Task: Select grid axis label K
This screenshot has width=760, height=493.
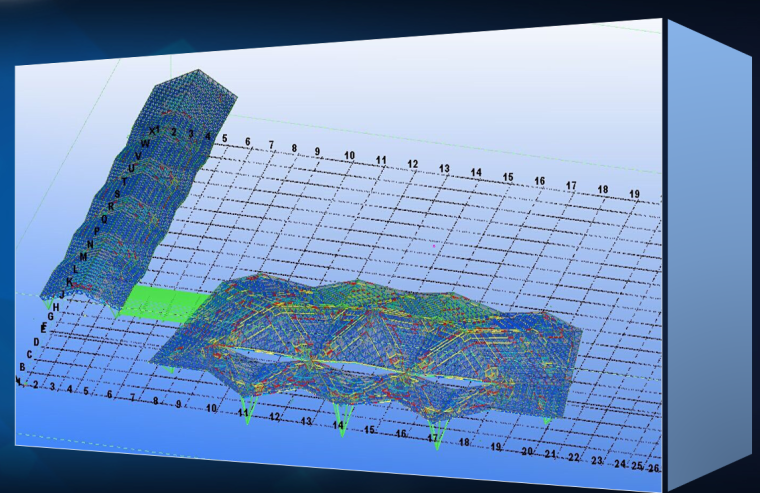Action: pos(69,282)
